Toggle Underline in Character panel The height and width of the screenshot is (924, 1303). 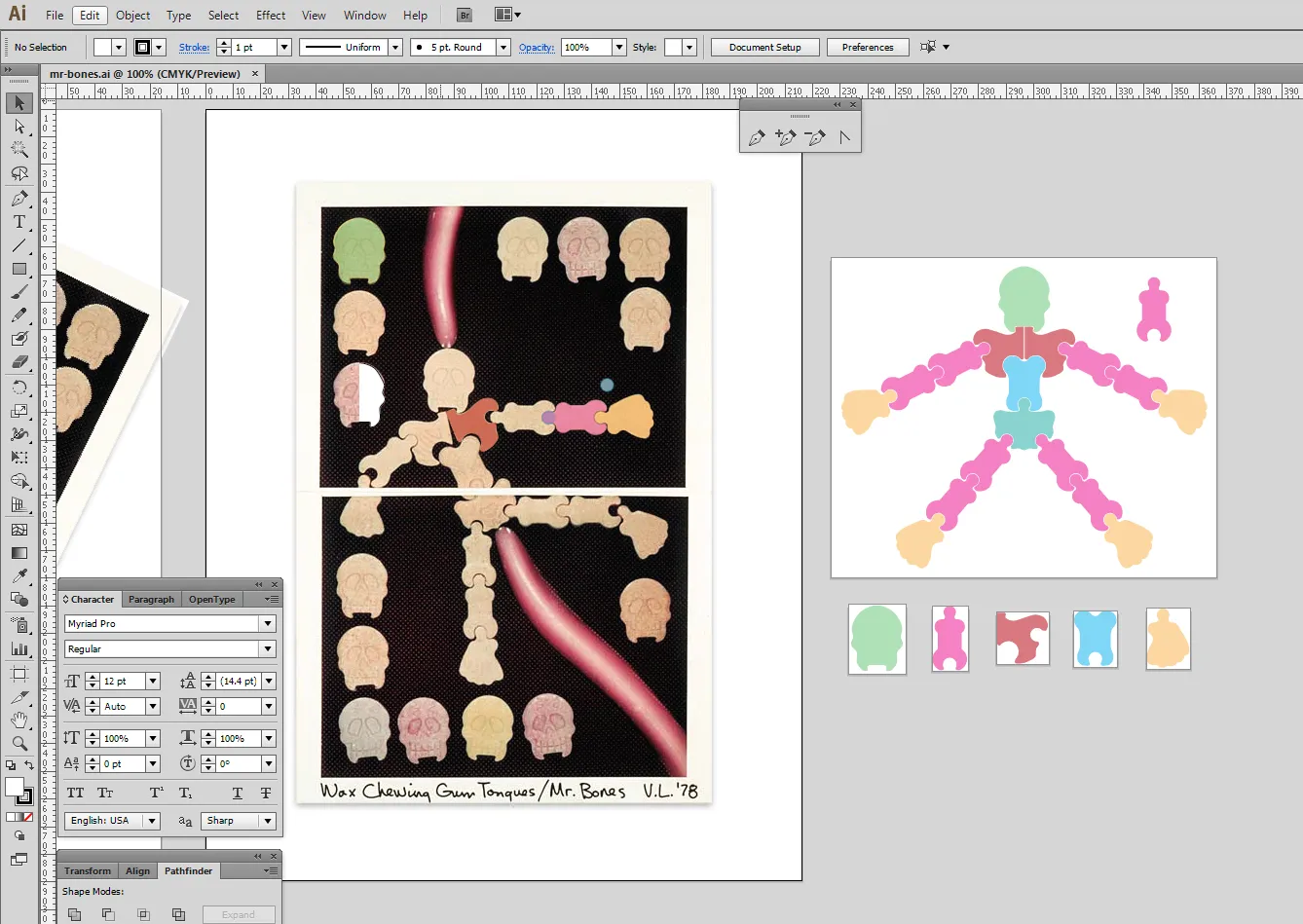click(237, 794)
